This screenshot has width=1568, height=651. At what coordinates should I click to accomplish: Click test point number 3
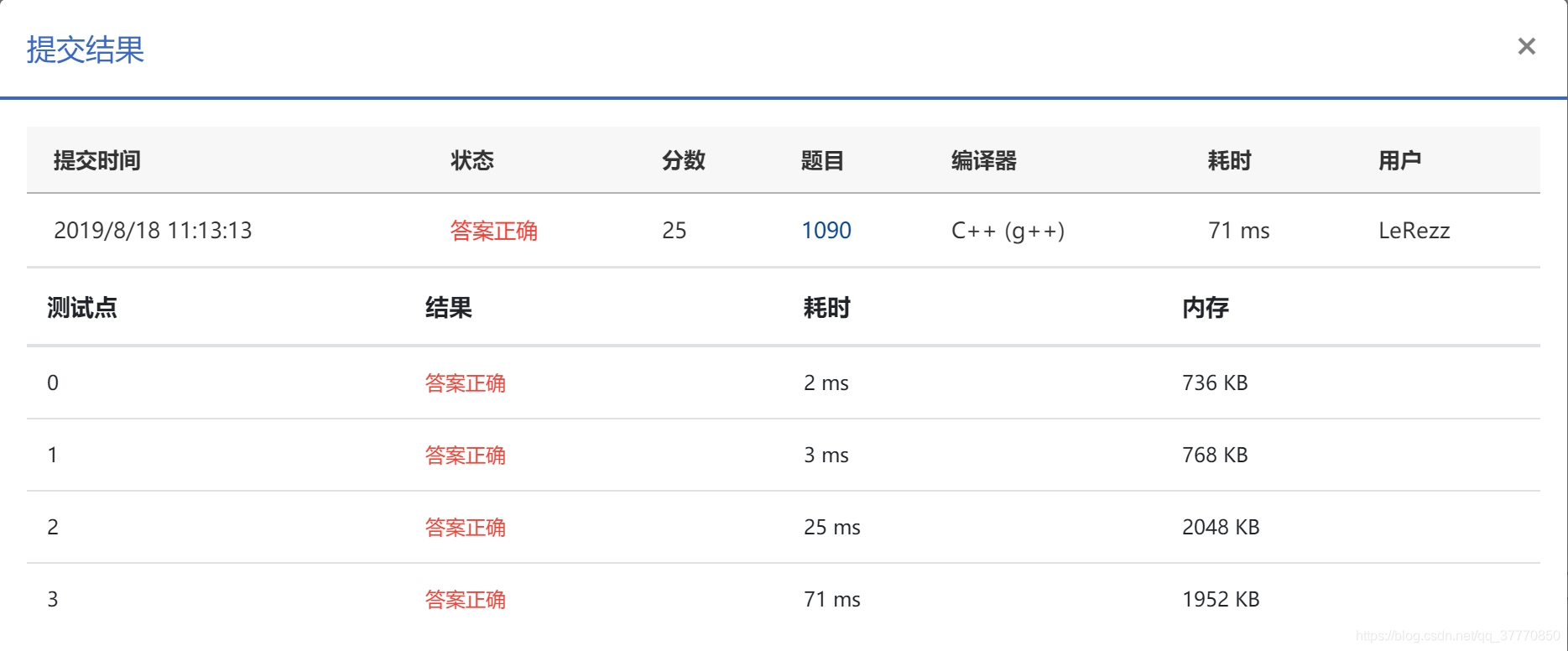53,599
